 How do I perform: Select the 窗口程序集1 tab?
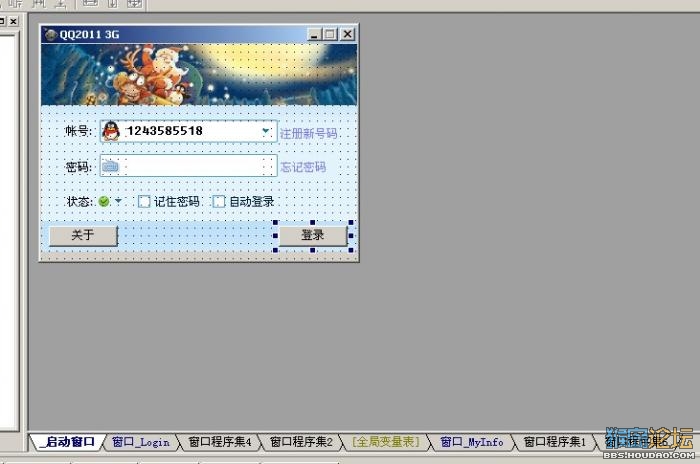pyautogui.click(x=554, y=442)
